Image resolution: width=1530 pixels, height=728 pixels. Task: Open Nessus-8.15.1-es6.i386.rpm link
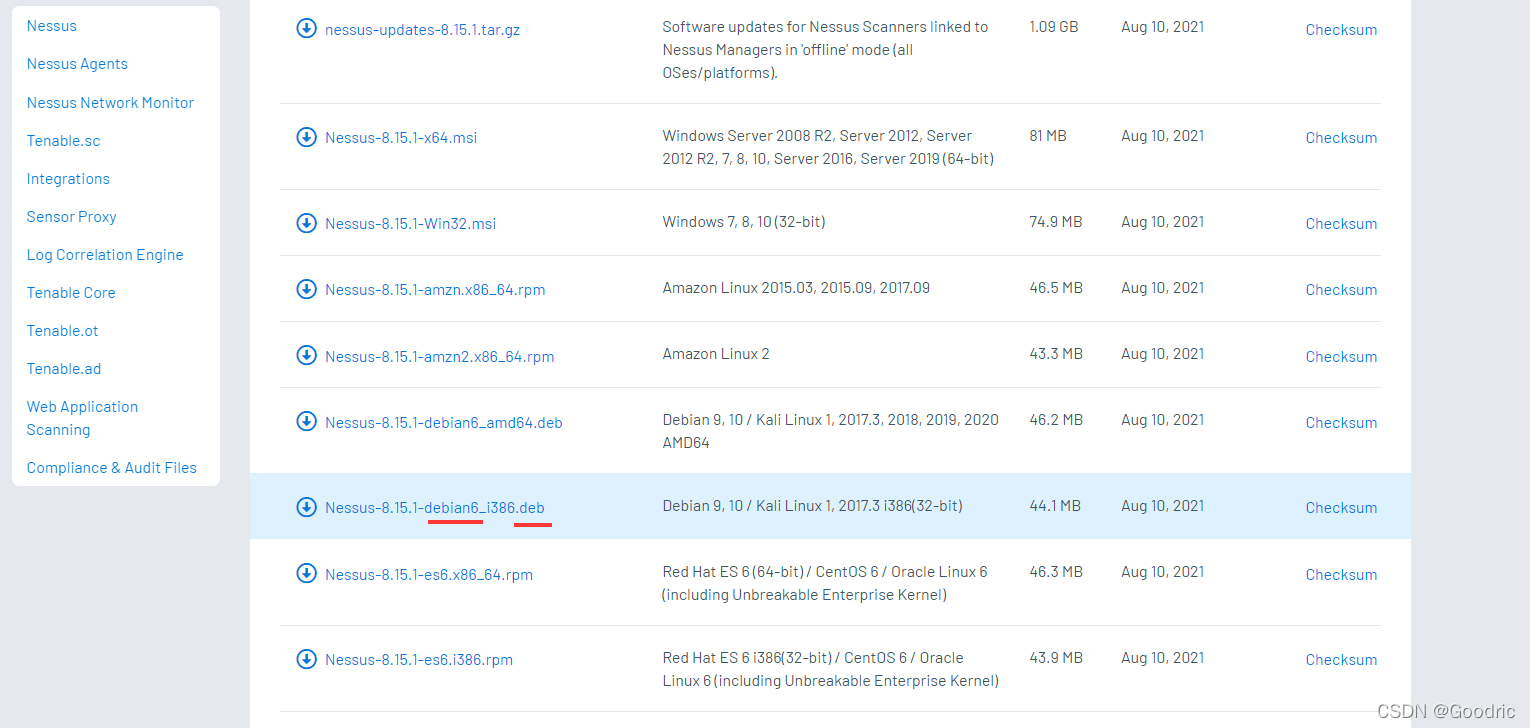pos(419,660)
